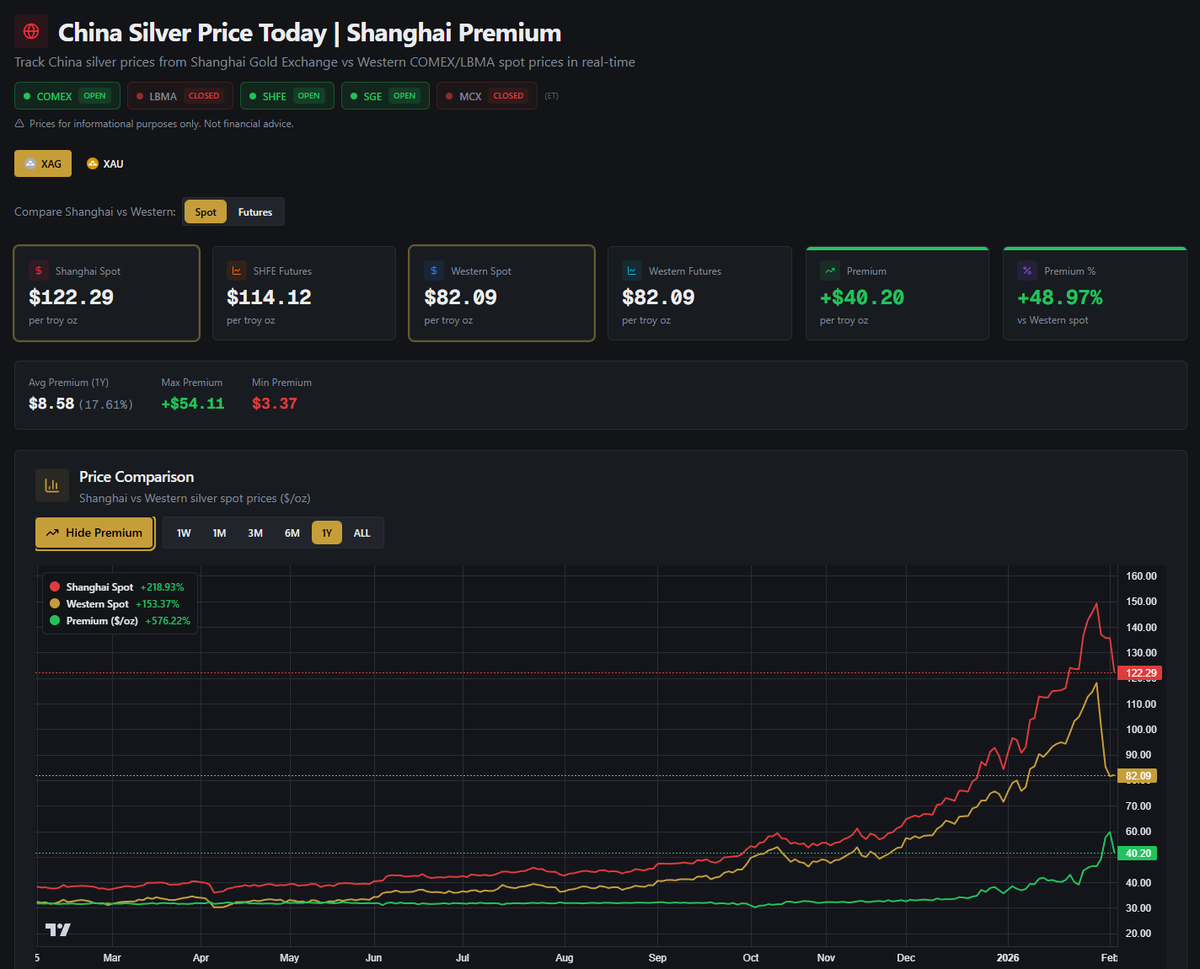The width and height of the screenshot is (1200, 969).
Task: Select the 1Y chart range
Action: pos(327,533)
